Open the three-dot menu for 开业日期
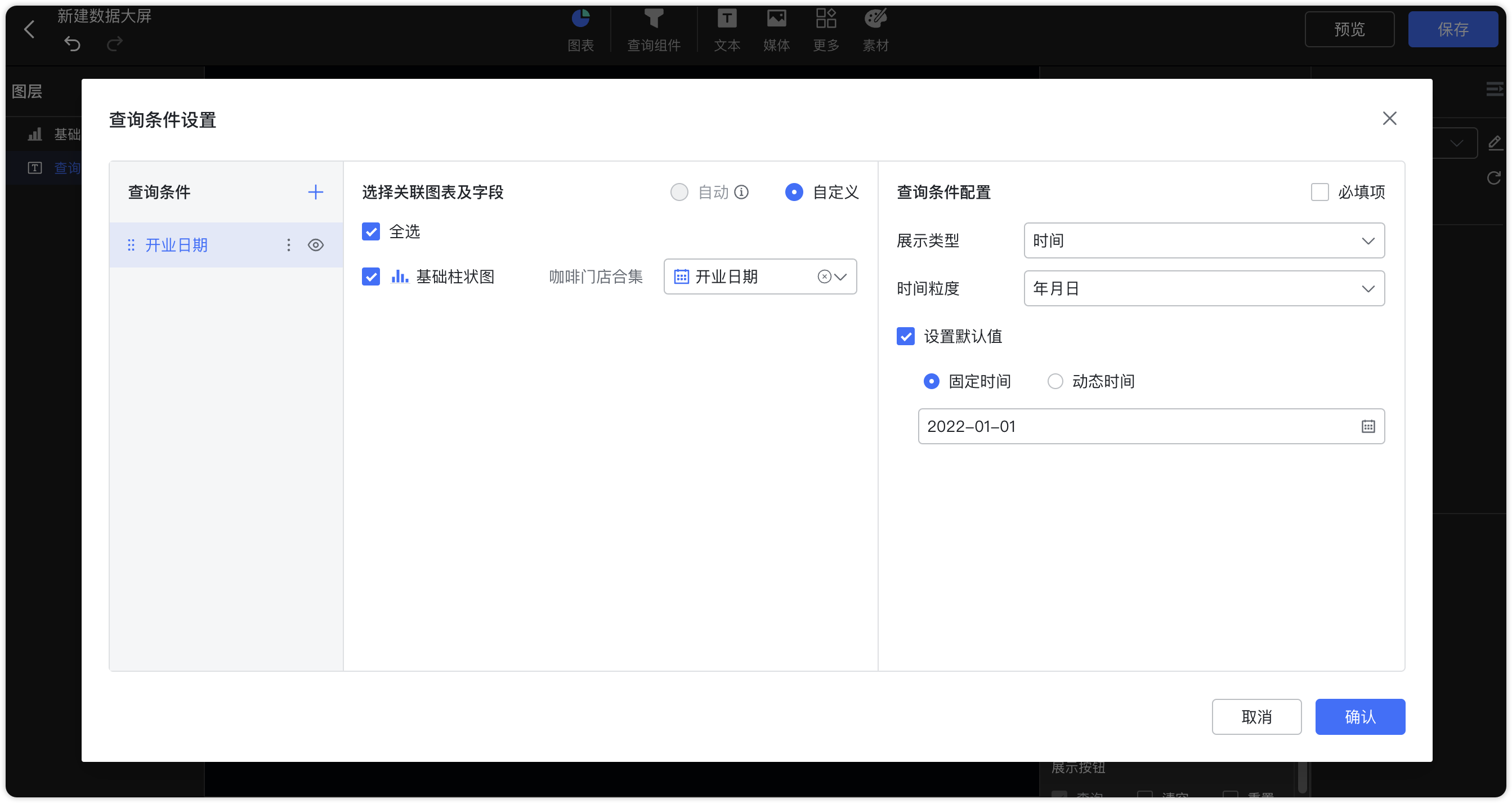 (288, 245)
